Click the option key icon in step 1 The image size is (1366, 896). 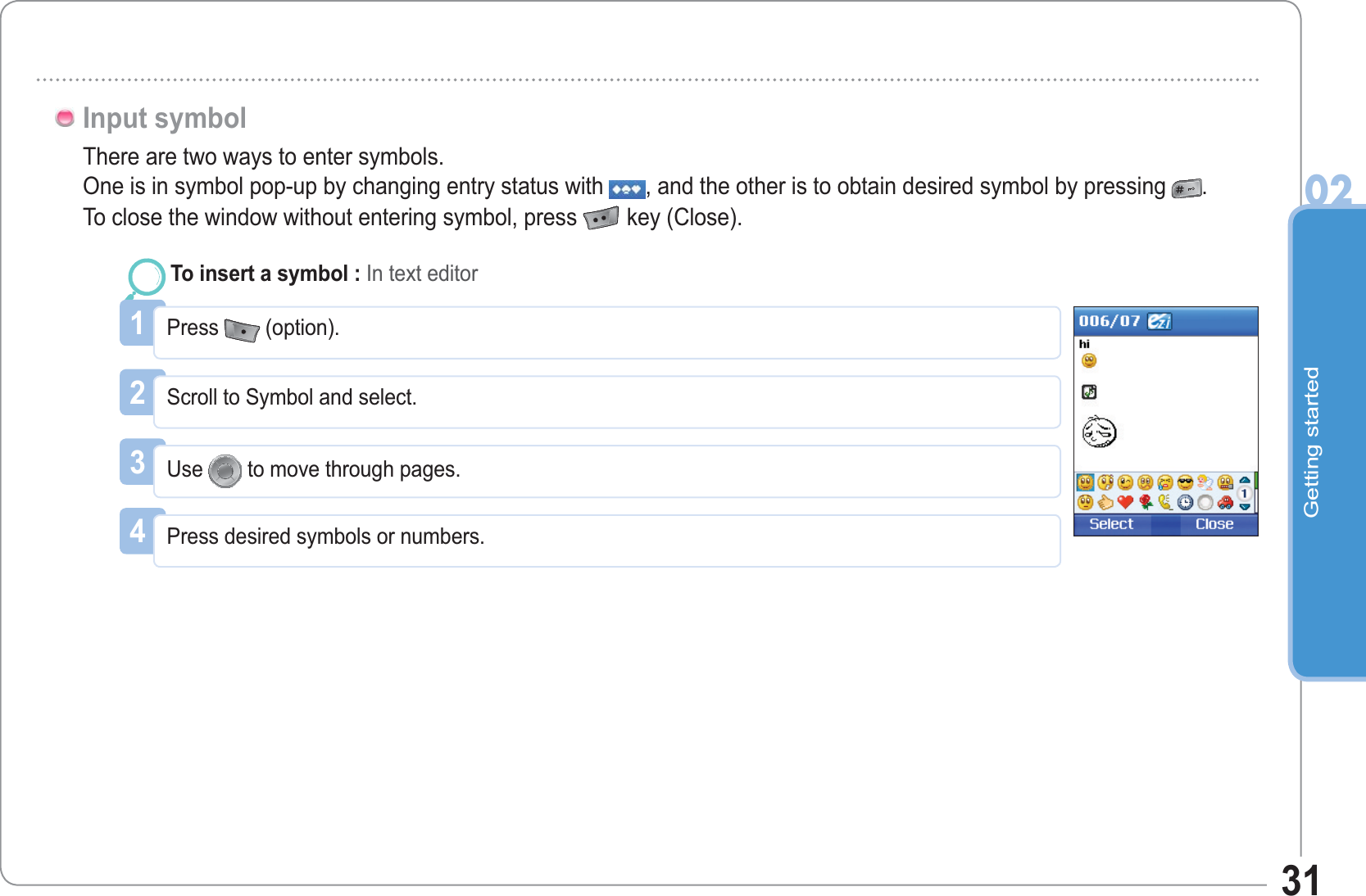coord(242,329)
